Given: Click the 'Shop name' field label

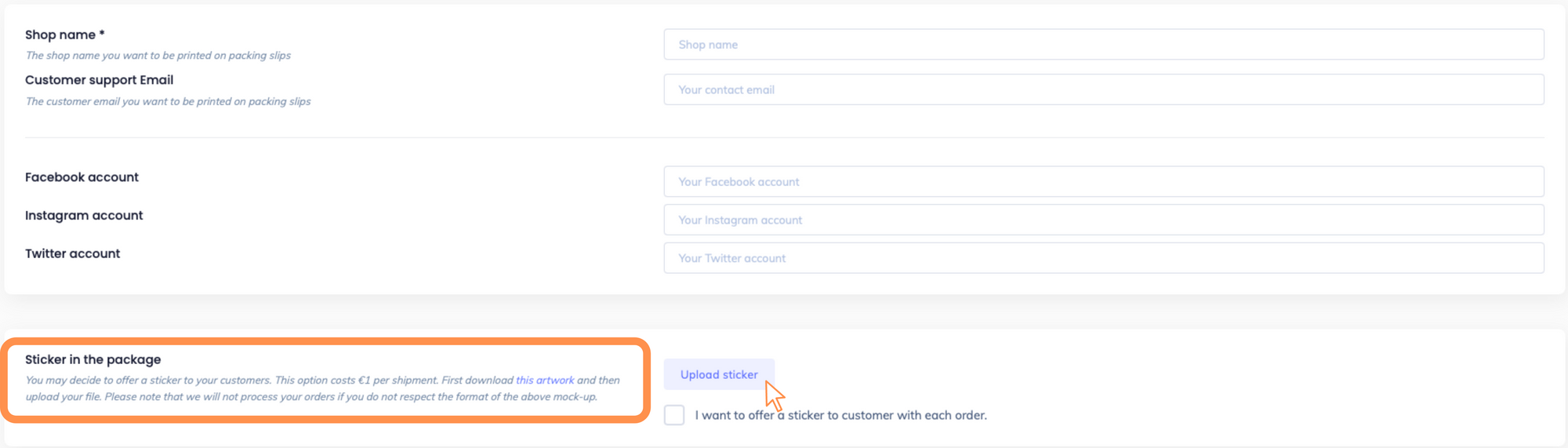Looking at the screenshot, I should click(60, 35).
